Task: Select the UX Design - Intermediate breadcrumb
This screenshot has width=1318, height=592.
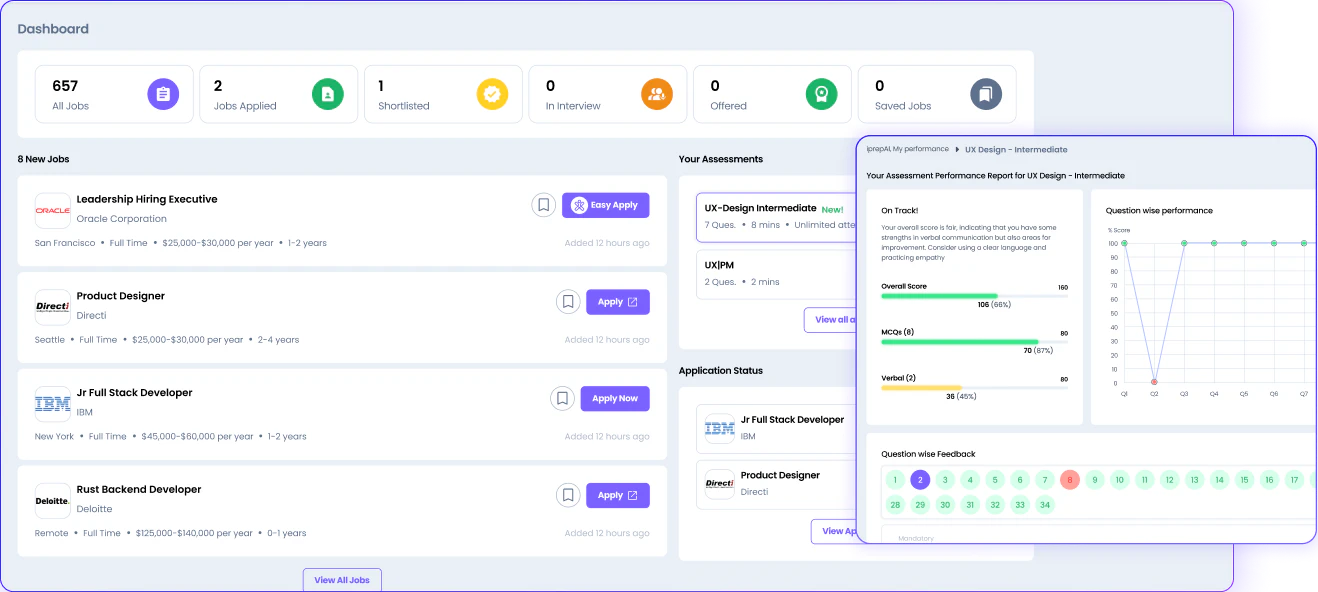Action: [x=1016, y=148]
